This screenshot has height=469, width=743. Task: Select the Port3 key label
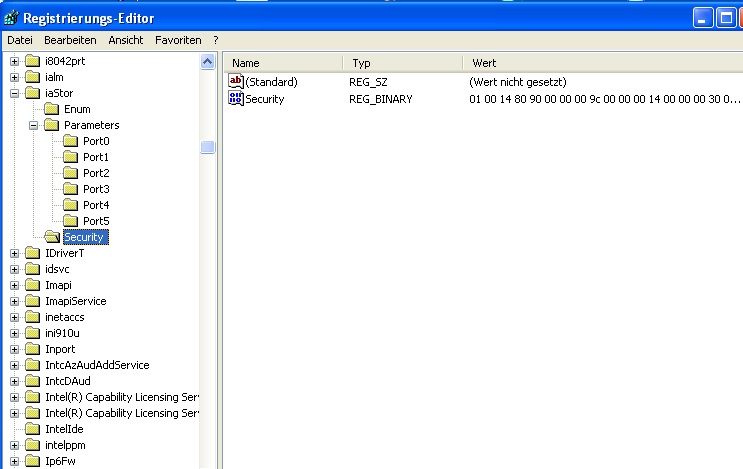[96, 189]
